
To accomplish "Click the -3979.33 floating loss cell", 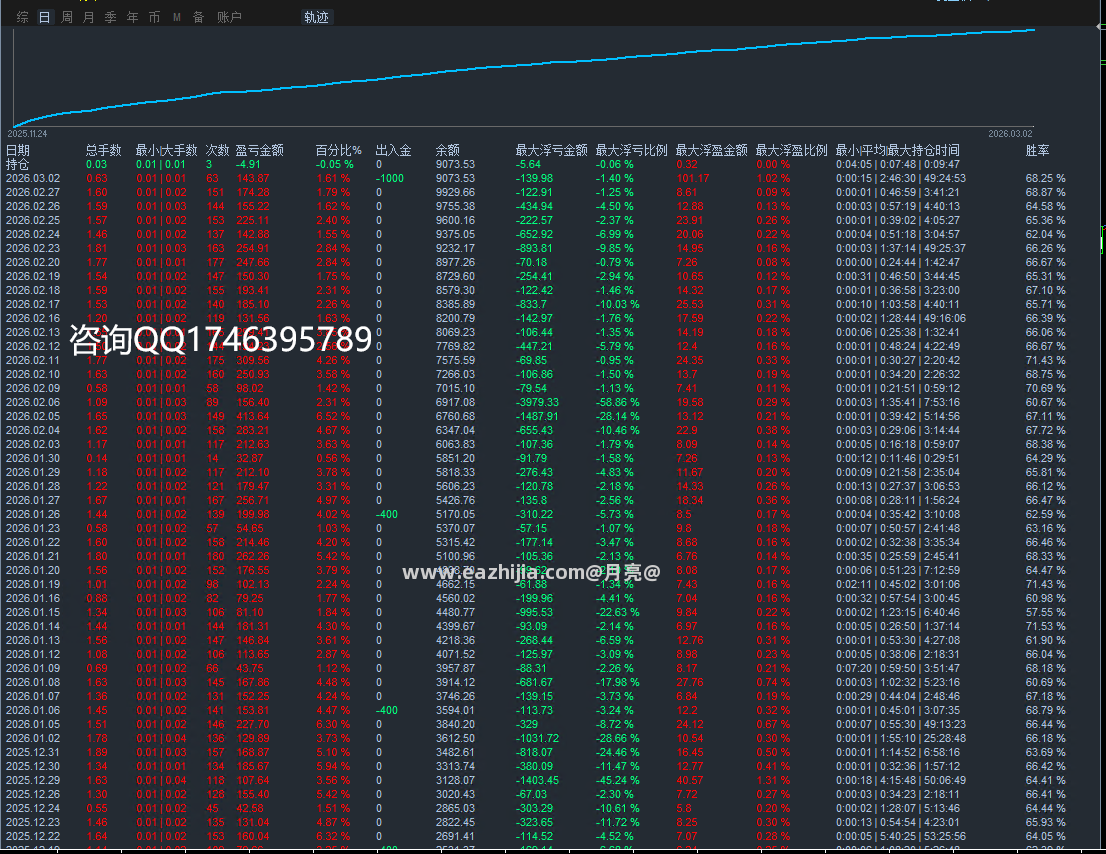I will coord(537,403).
